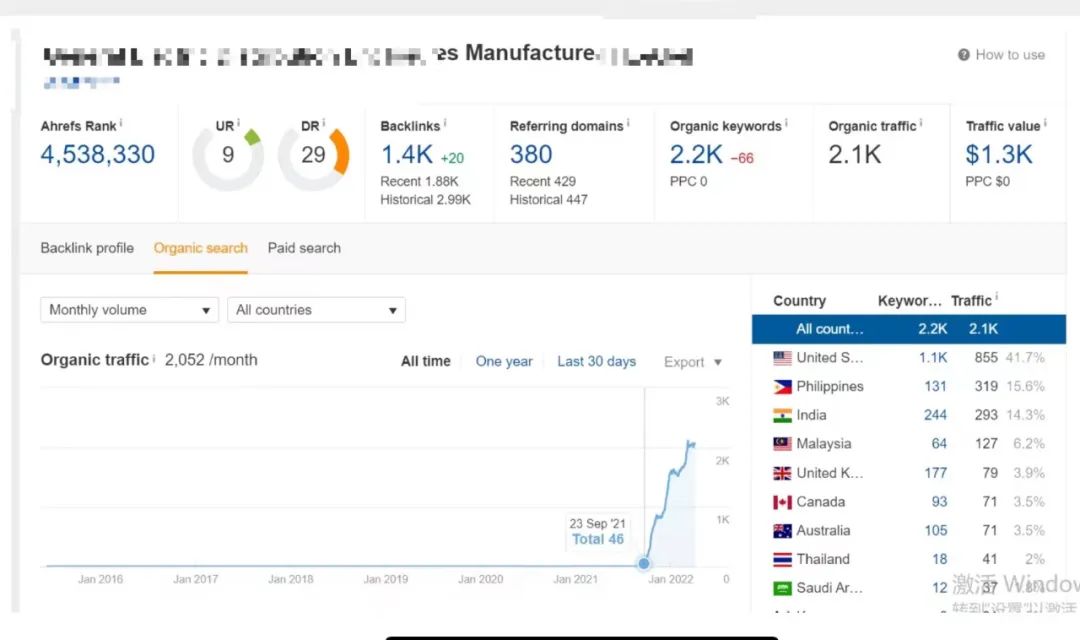Image resolution: width=1080 pixels, height=640 pixels.
Task: Click the Australia flag icon
Action: click(x=782, y=531)
